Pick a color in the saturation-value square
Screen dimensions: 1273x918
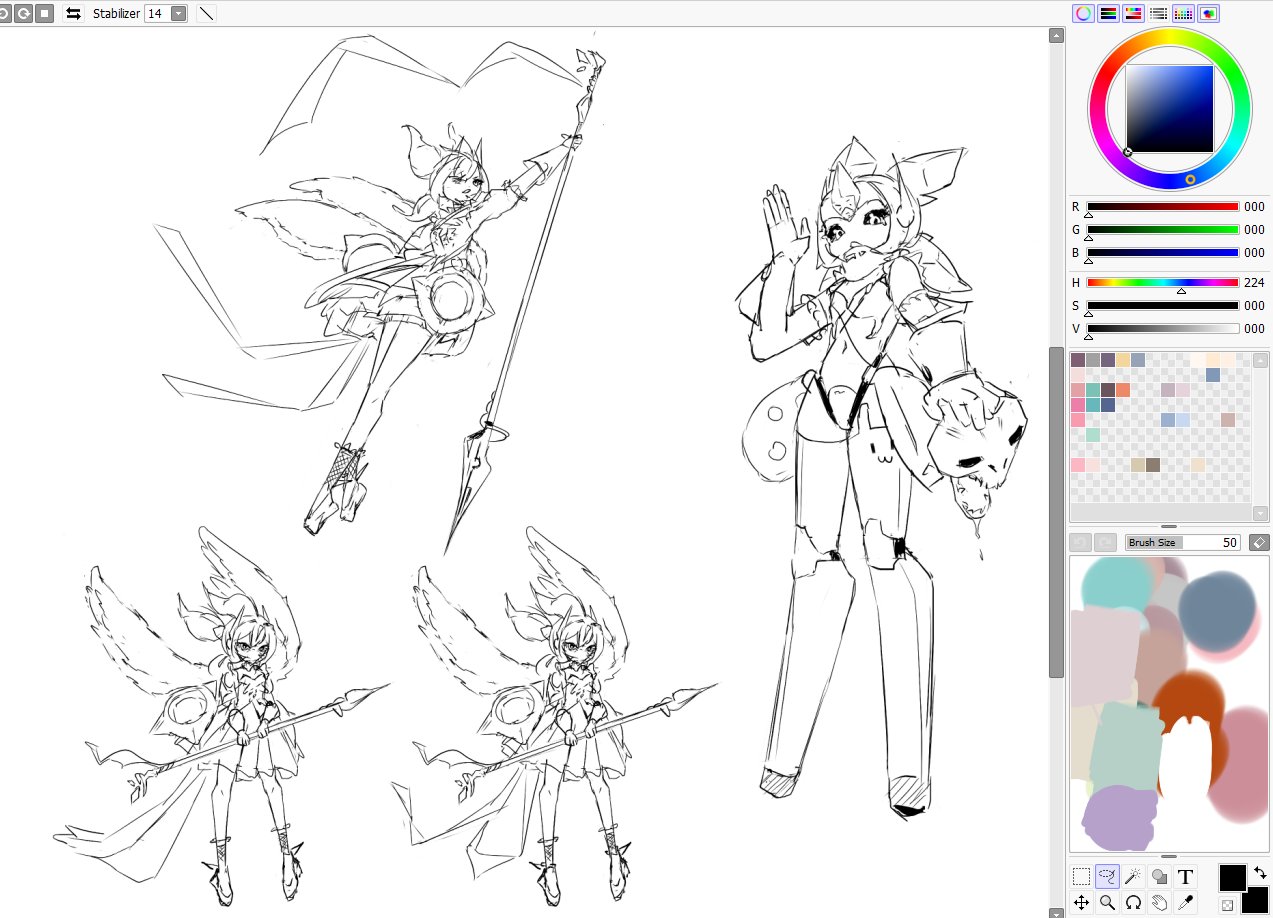coord(1169,109)
